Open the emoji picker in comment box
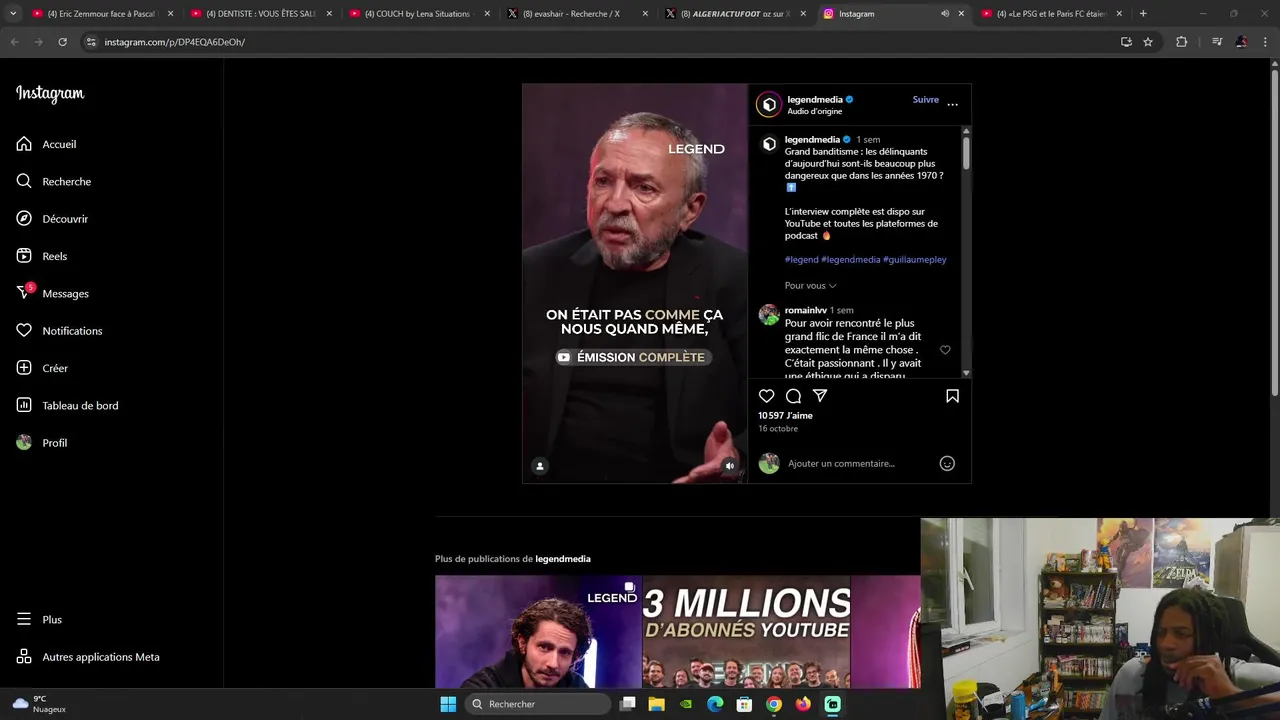The height and width of the screenshot is (720, 1280). click(x=947, y=463)
